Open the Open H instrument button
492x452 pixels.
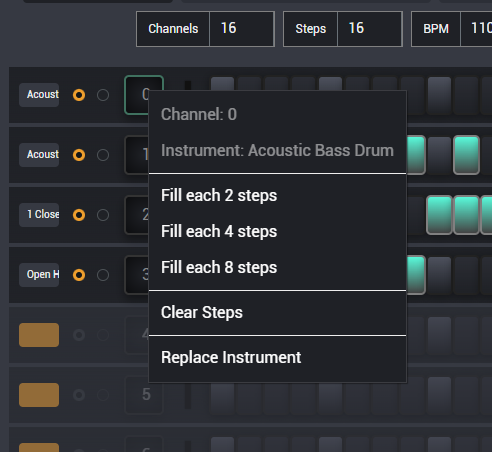pyautogui.click(x=39, y=275)
